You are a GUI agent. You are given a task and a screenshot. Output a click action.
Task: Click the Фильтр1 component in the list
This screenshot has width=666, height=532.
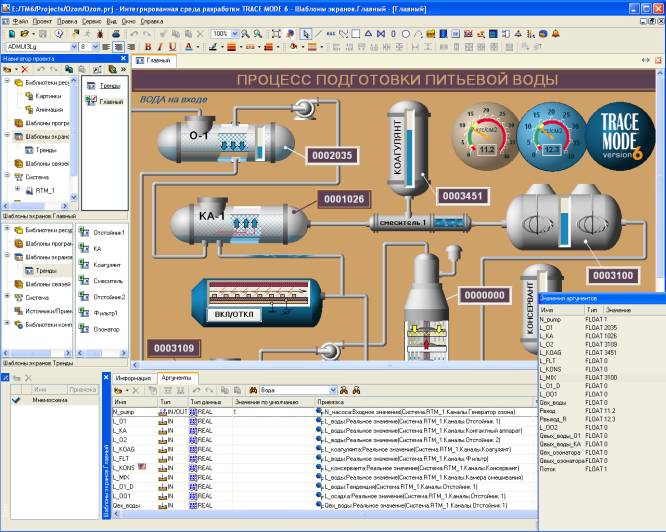(x=106, y=314)
